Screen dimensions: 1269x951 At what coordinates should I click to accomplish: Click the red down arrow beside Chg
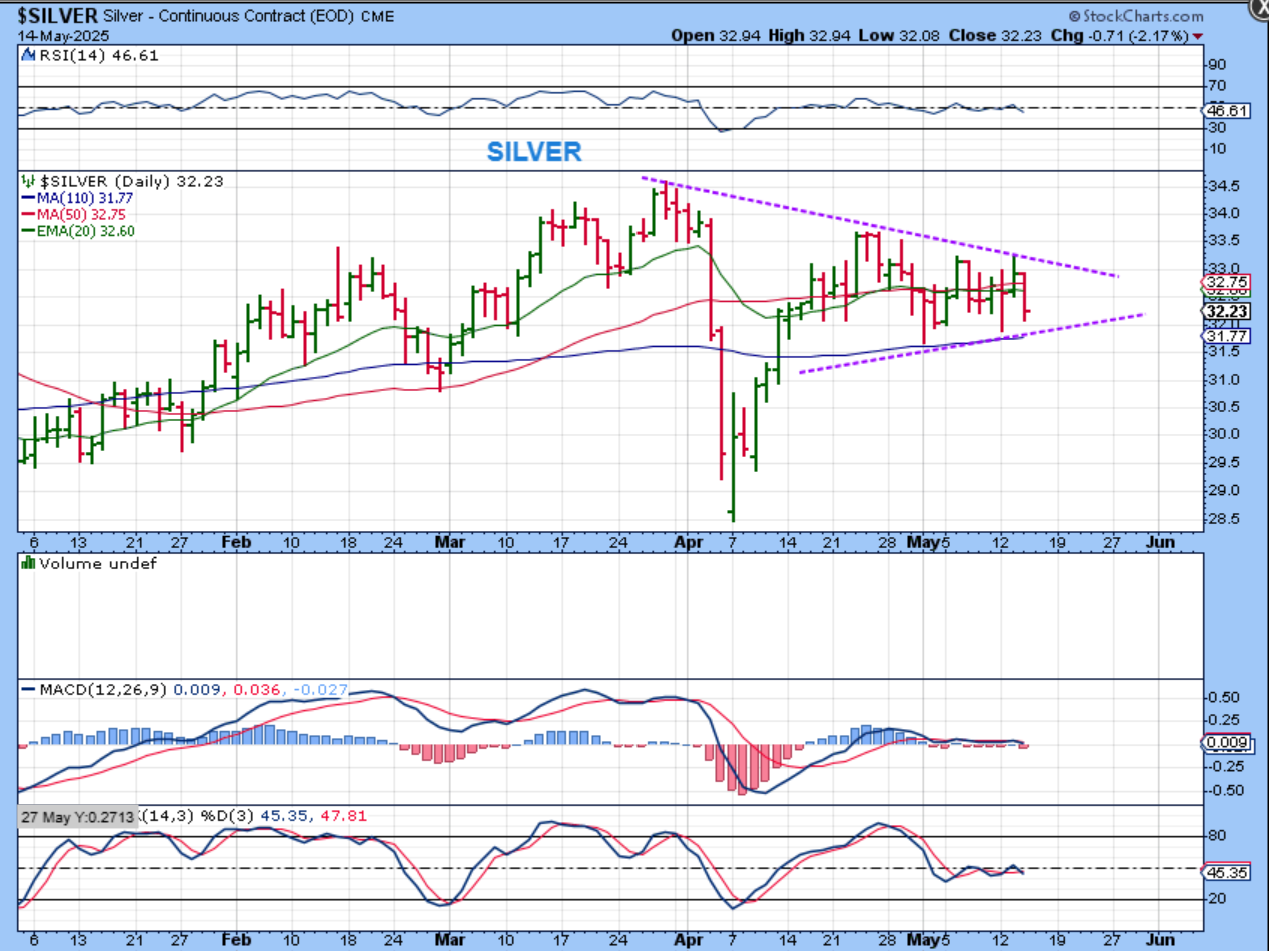click(x=1197, y=37)
